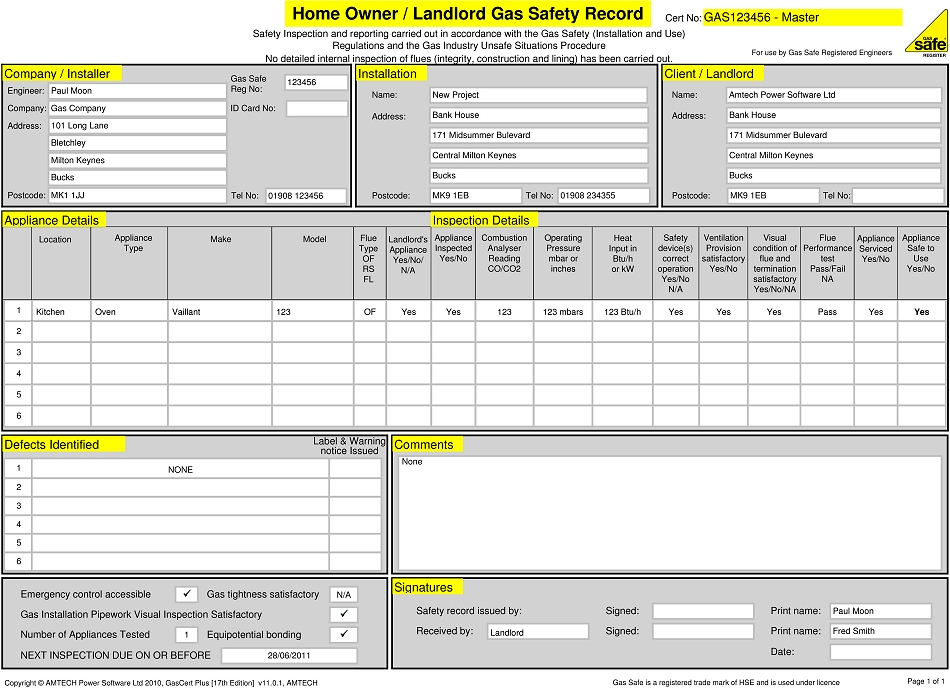Click Combustion Analyser Reading cell 123

click(x=504, y=311)
